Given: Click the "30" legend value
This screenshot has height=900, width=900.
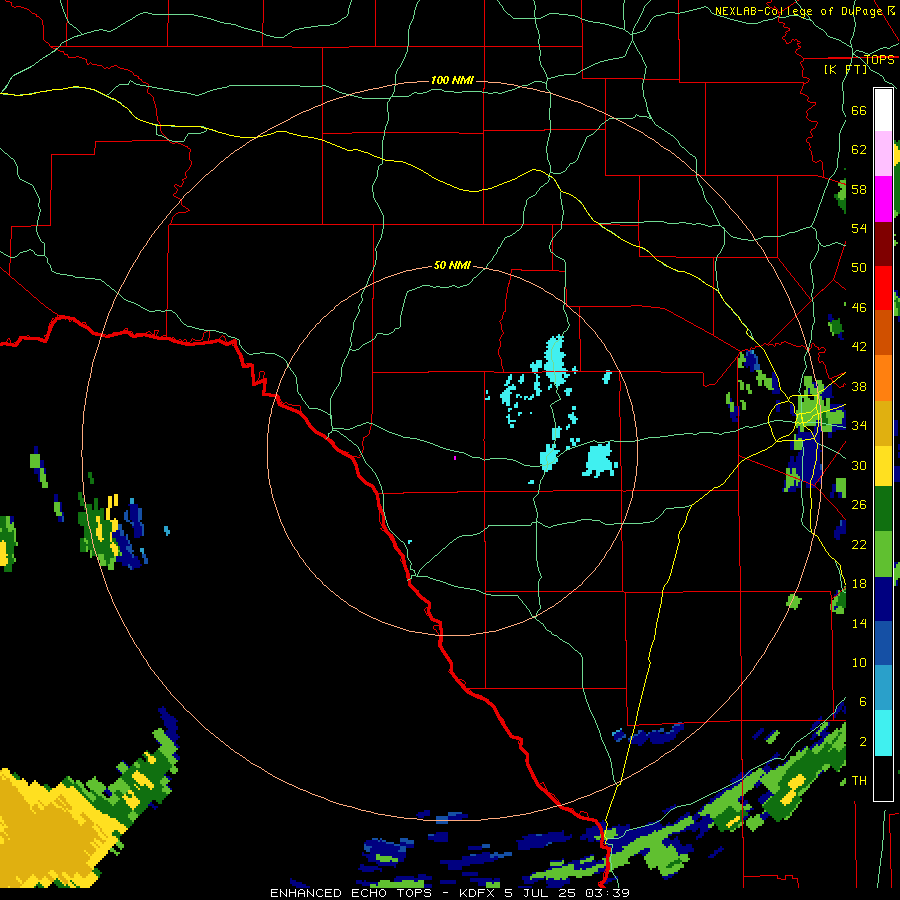Looking at the screenshot, I should tap(859, 465).
